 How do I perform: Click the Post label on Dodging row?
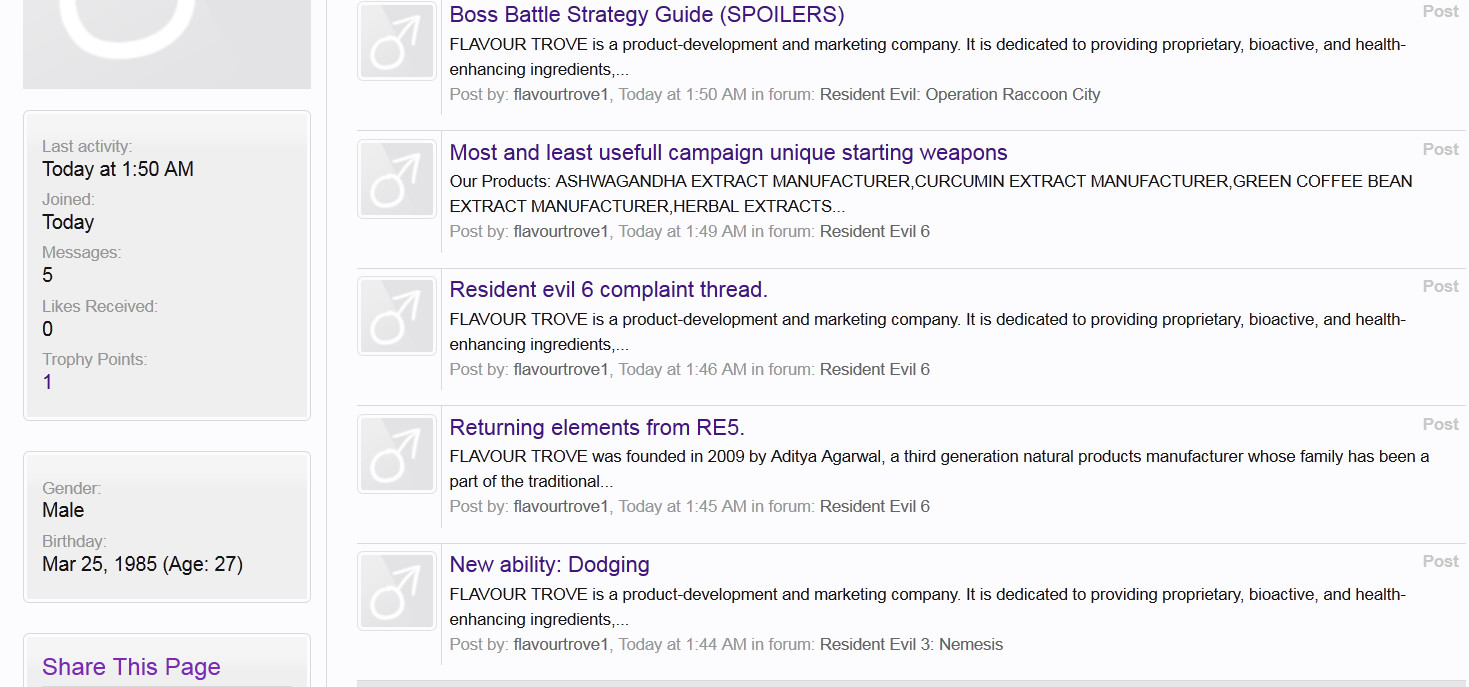click(1441, 562)
